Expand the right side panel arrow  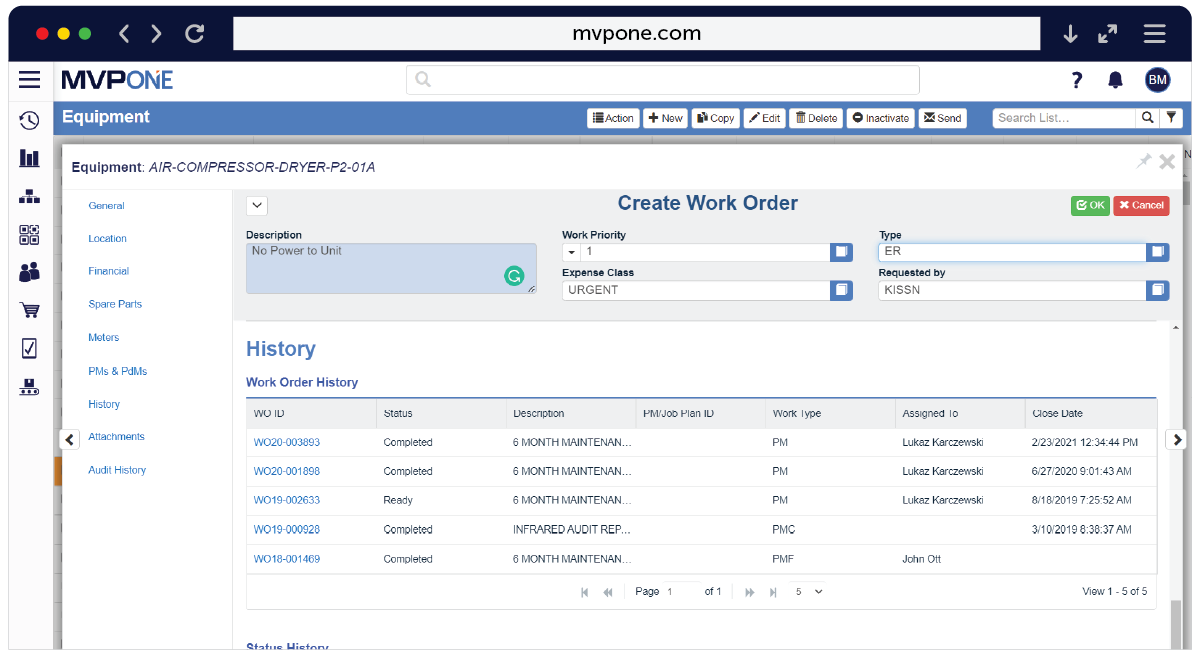point(1176,439)
